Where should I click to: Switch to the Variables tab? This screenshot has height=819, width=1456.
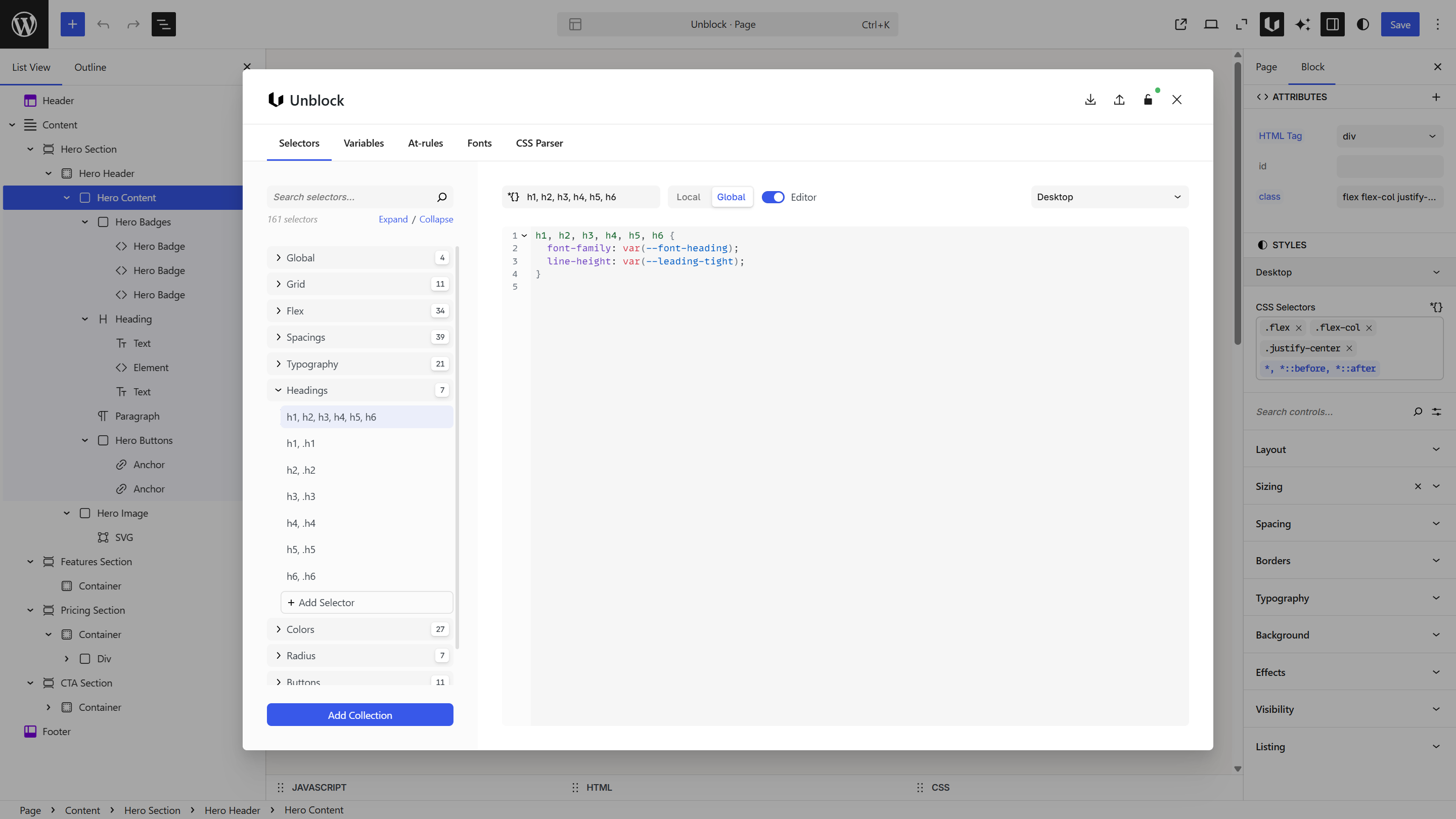click(363, 143)
